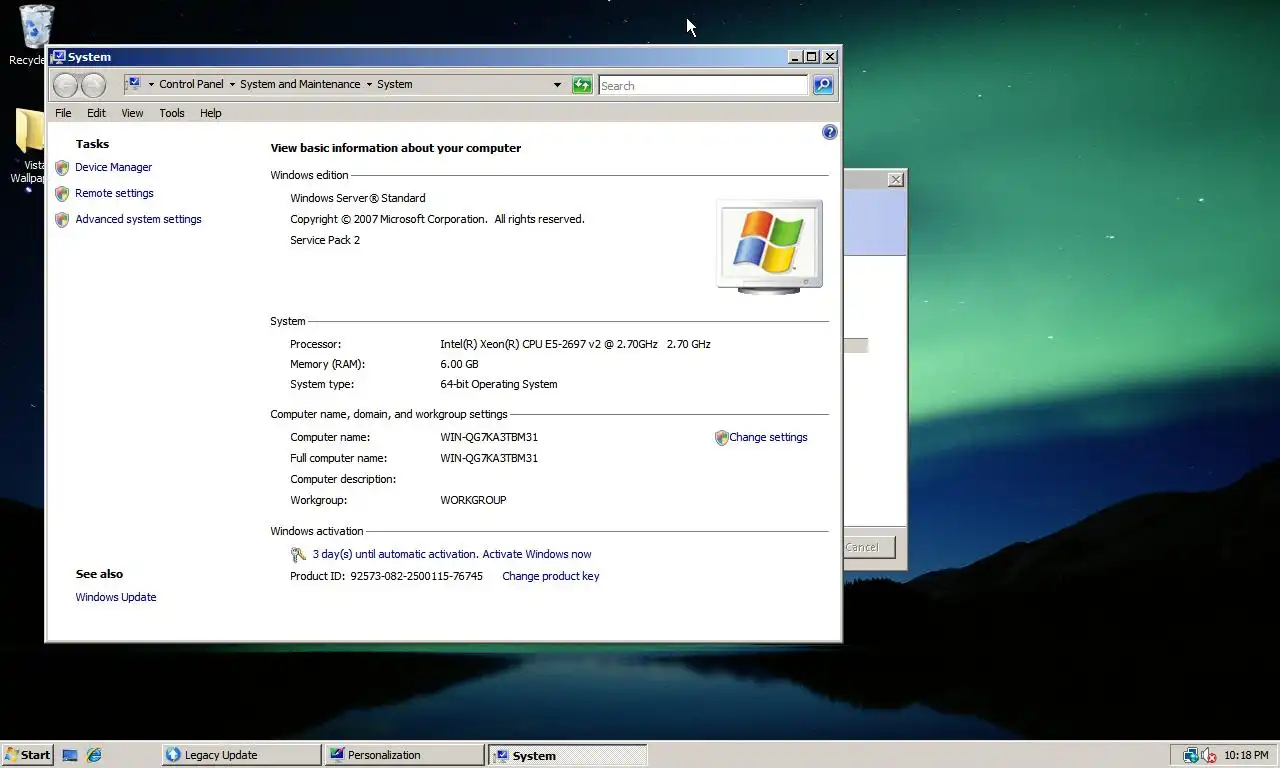This screenshot has width=1280, height=768.
Task: Click Show Desktop quick launch icon
Action: [x=70, y=756]
